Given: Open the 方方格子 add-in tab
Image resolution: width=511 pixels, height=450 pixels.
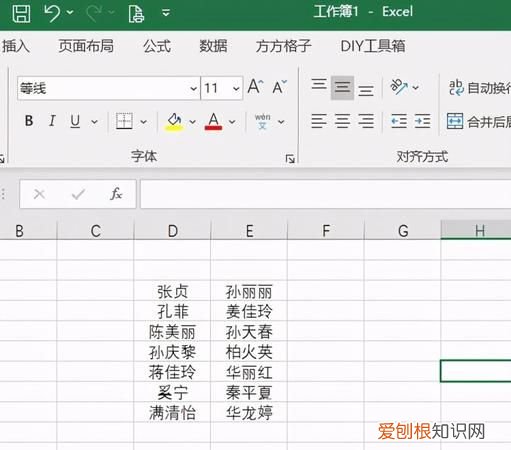Looking at the screenshot, I should click(x=284, y=46).
